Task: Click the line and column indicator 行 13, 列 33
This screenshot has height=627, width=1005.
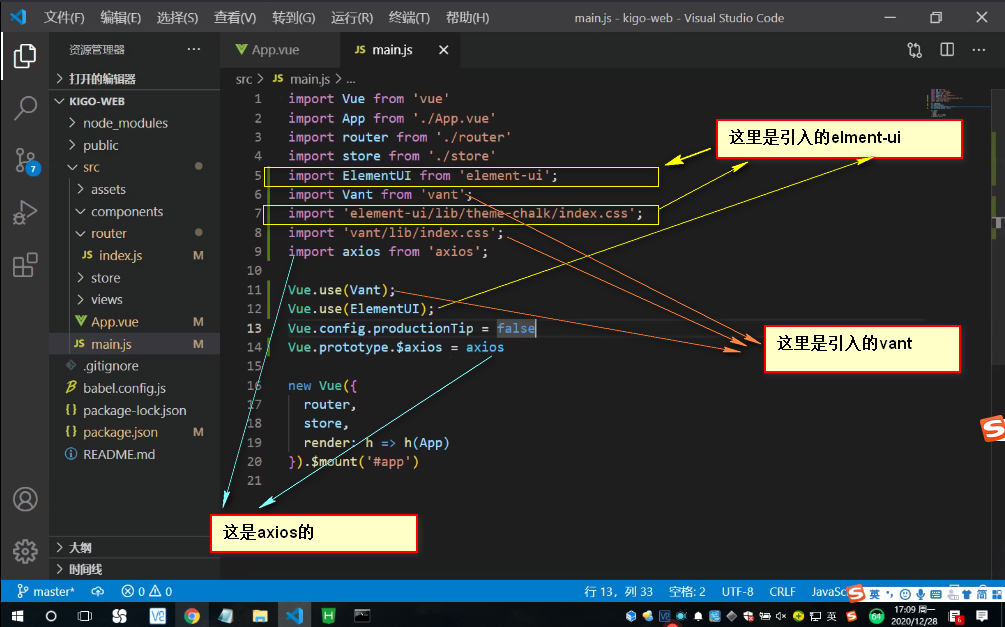Action: click(619, 591)
